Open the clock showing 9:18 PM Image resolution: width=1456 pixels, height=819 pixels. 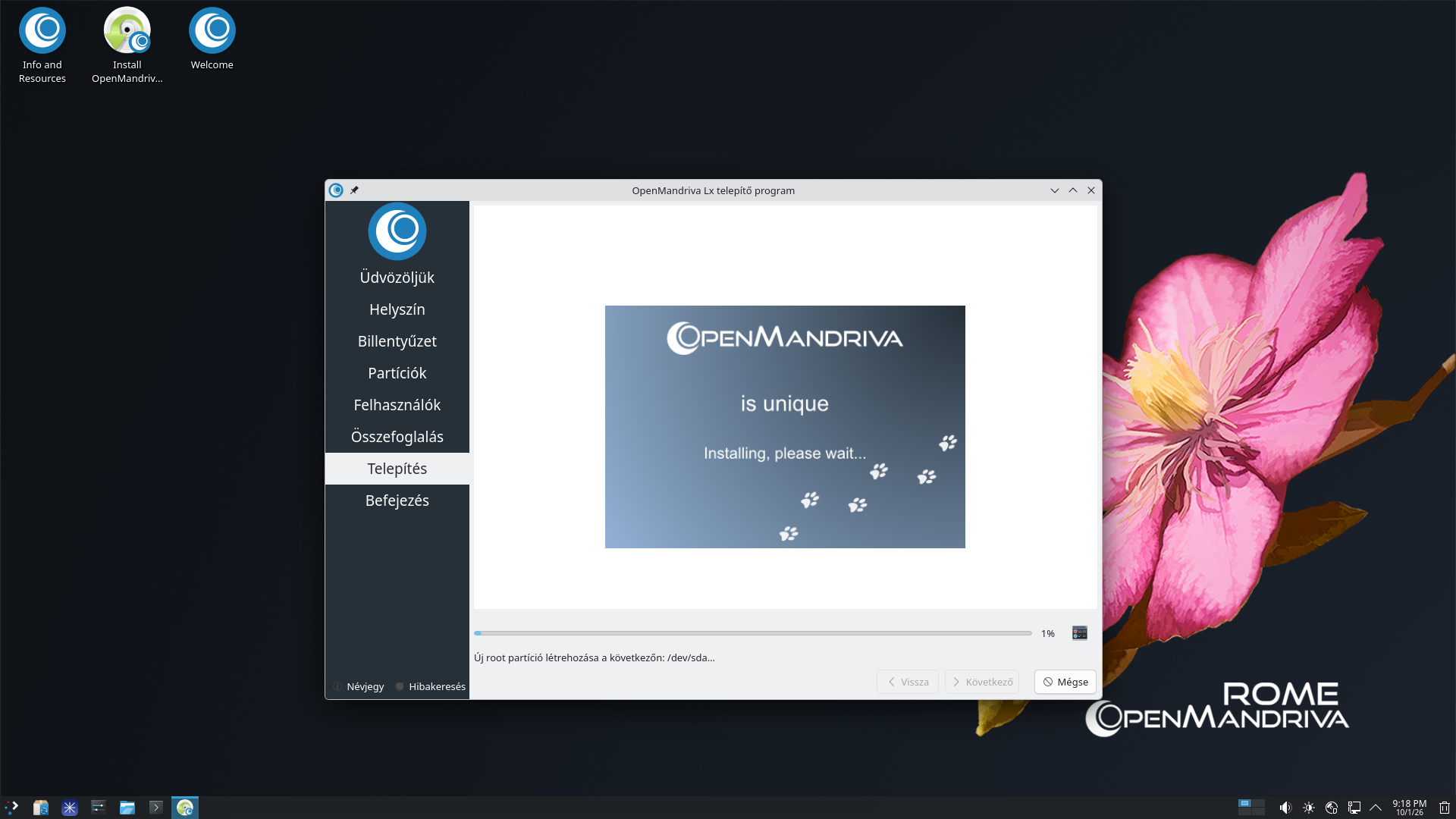(x=1409, y=808)
